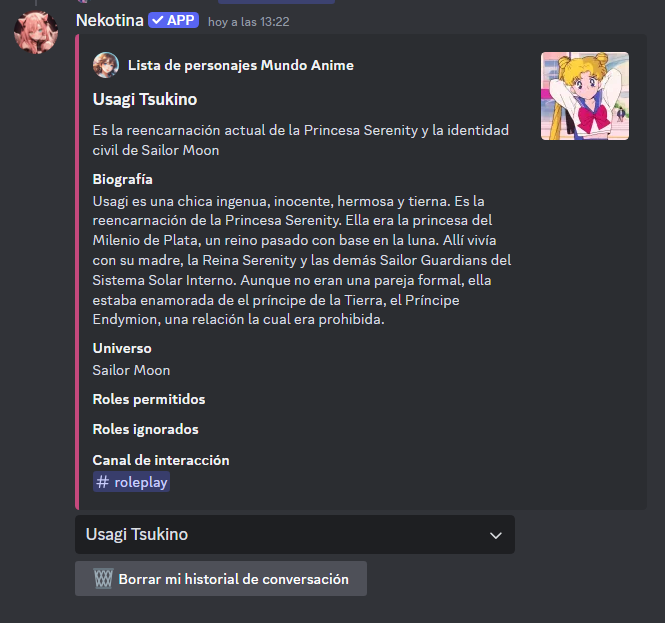The image size is (665, 623).
Task: Open the Usagi Tsukino character dropdown
Action: pos(295,534)
